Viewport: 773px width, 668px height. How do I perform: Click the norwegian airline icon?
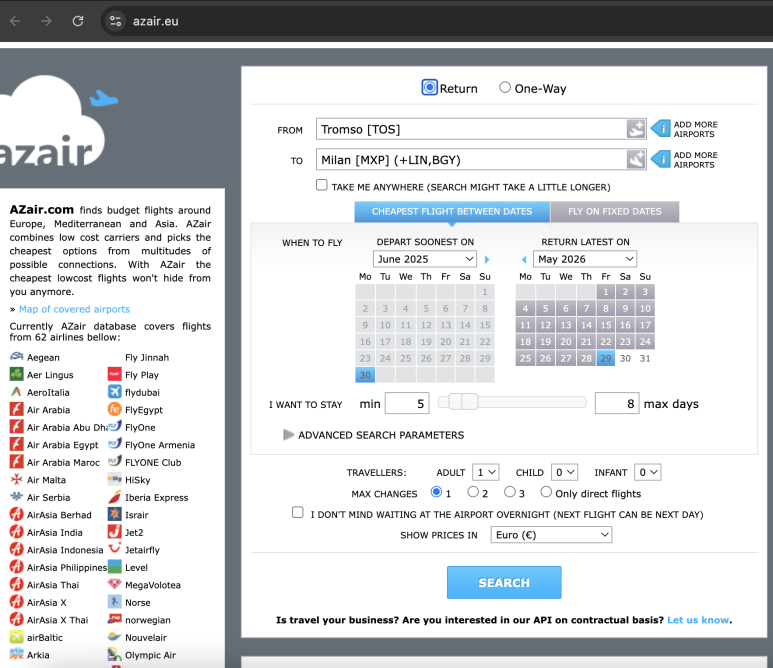[114, 620]
